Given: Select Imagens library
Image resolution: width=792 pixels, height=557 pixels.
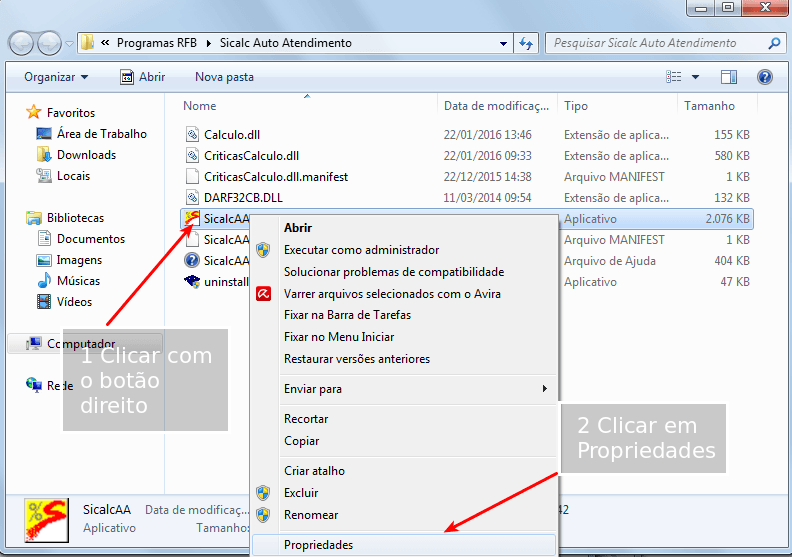Looking at the screenshot, I should pyautogui.click(x=79, y=260).
